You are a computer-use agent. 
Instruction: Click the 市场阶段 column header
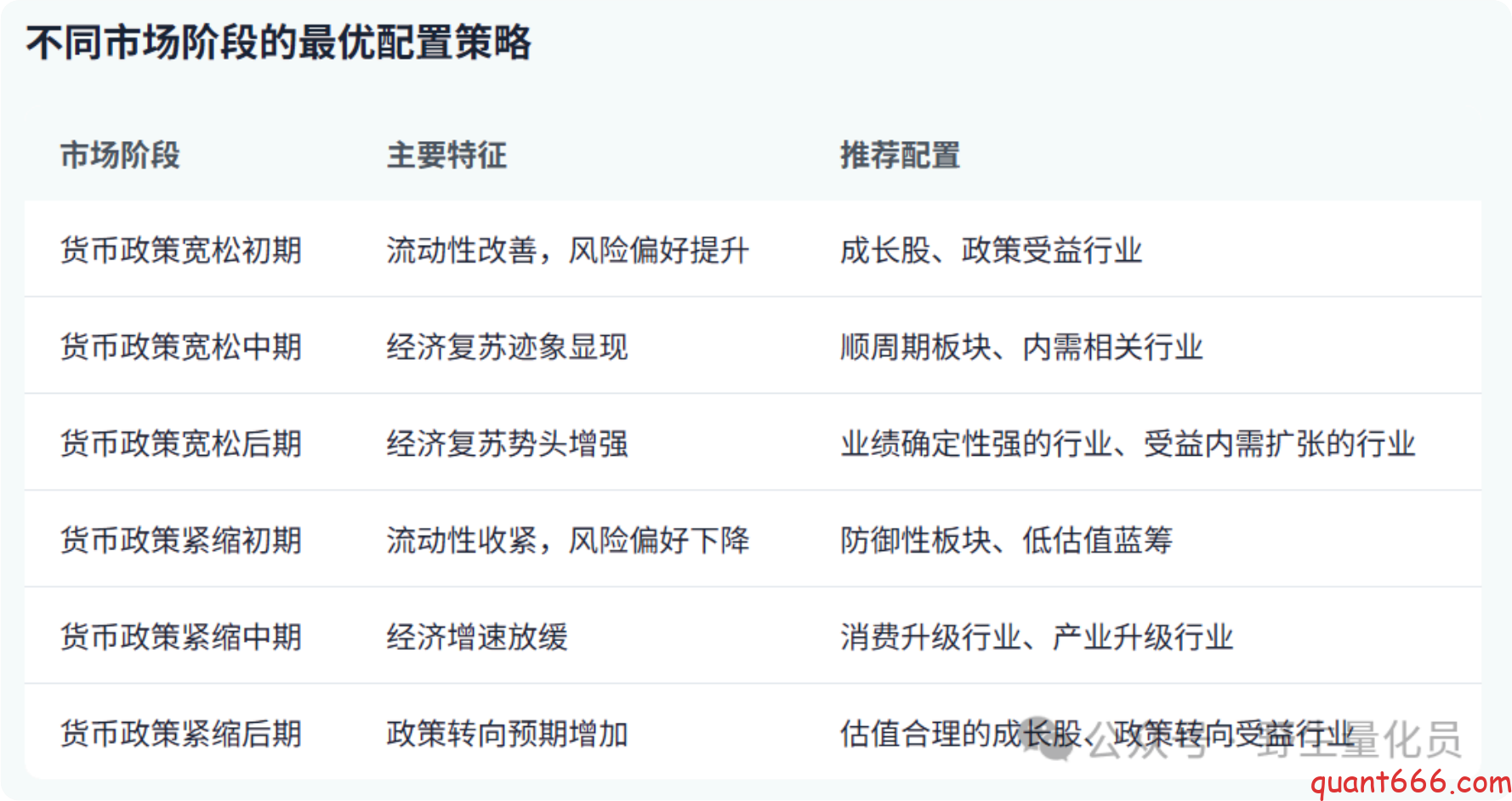120,156
